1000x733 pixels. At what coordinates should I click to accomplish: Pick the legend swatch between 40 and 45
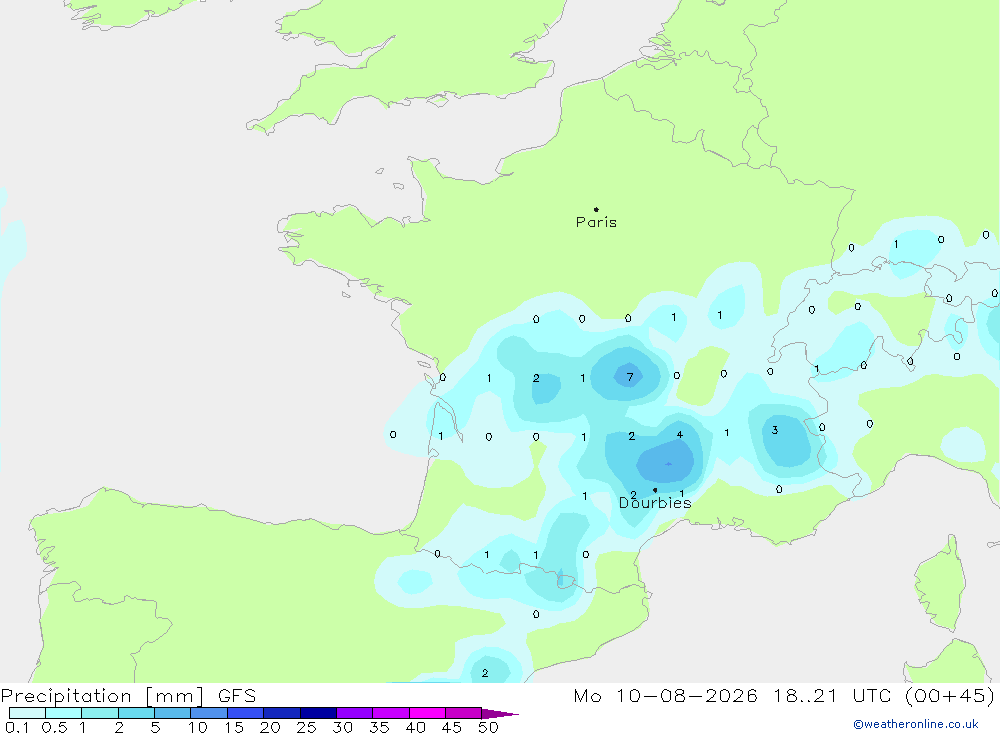[x=427, y=713]
